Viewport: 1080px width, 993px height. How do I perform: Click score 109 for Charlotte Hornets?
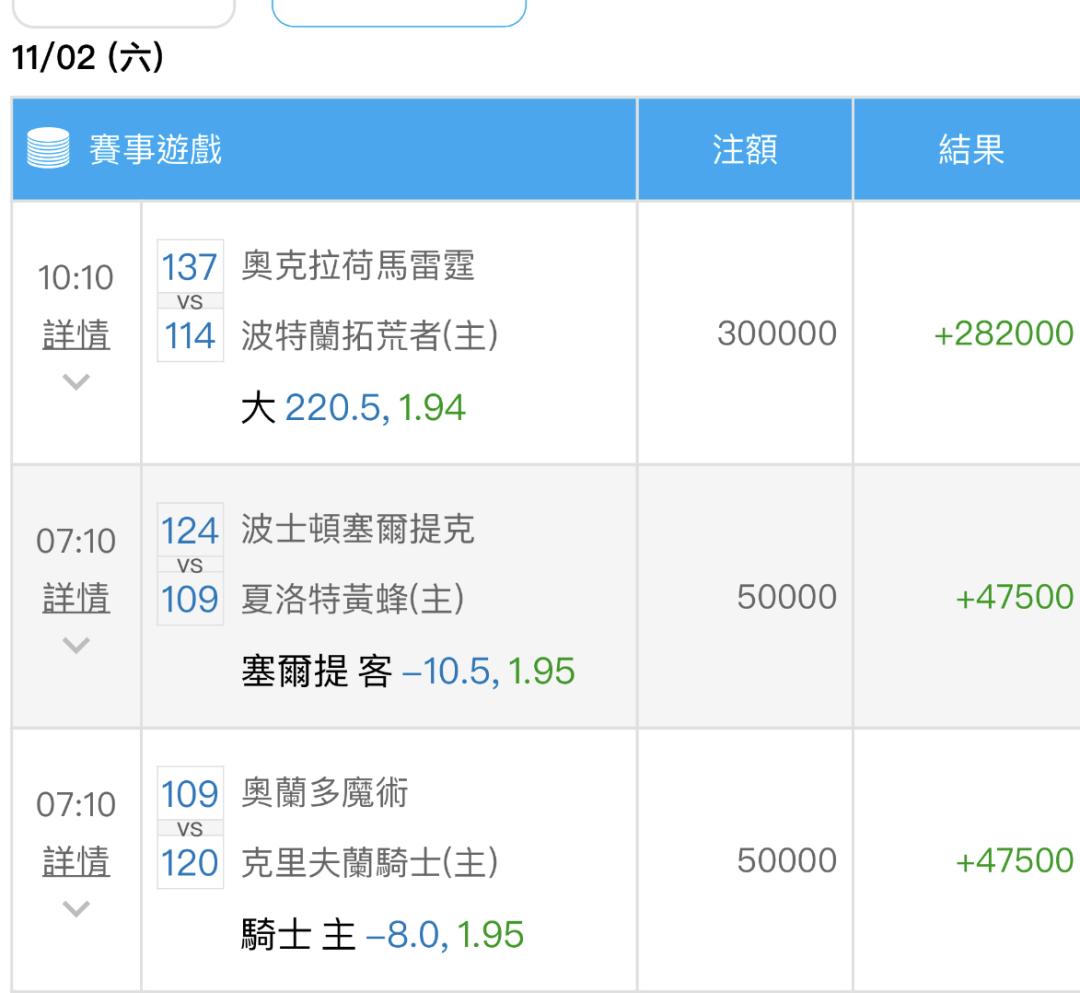pos(190,599)
